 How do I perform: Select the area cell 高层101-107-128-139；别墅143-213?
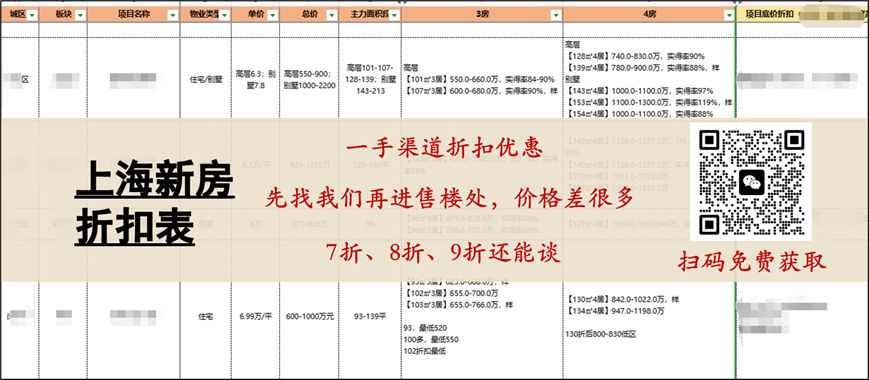point(370,80)
